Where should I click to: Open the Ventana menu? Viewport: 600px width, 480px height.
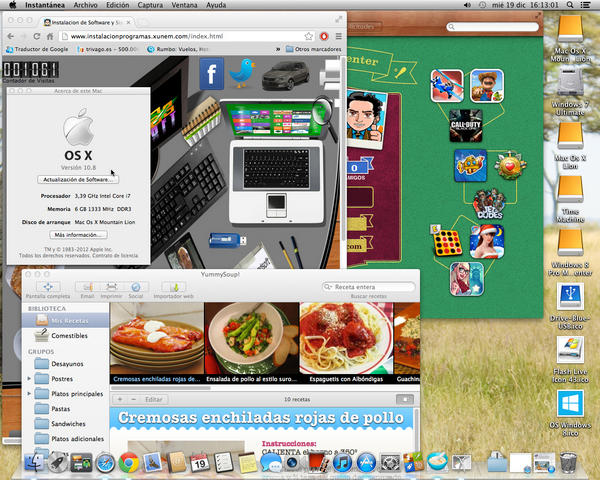184,5
